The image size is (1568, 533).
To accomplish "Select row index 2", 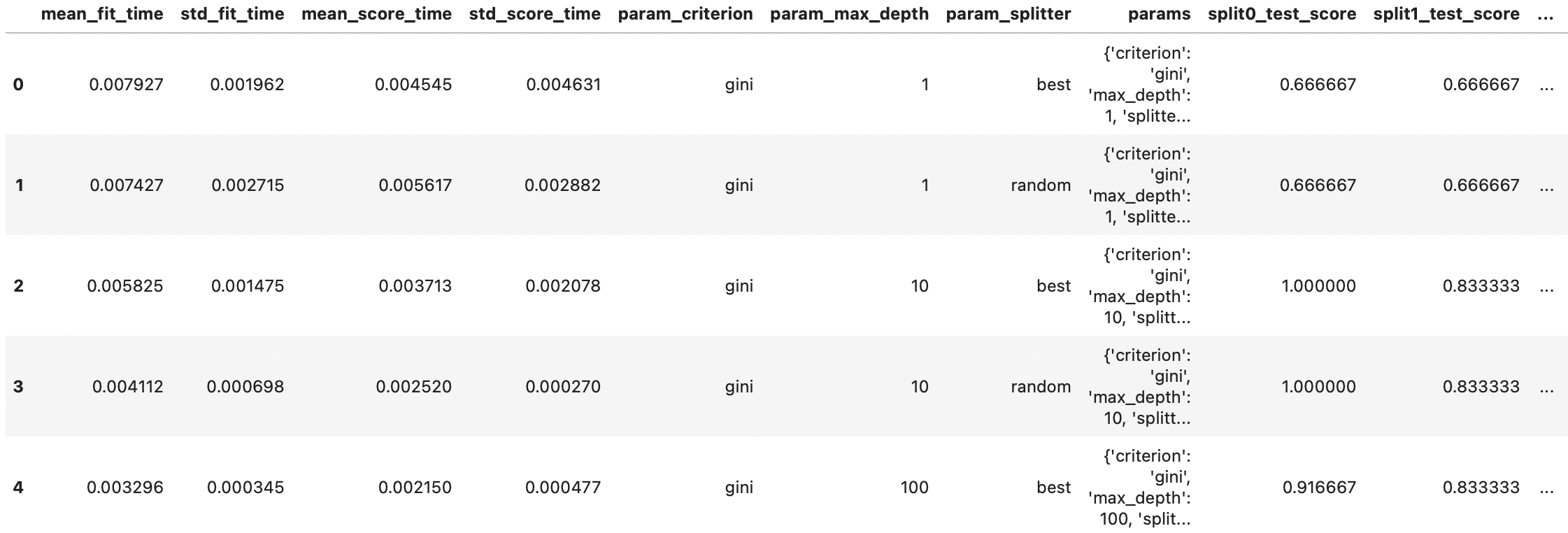I will click(18, 286).
